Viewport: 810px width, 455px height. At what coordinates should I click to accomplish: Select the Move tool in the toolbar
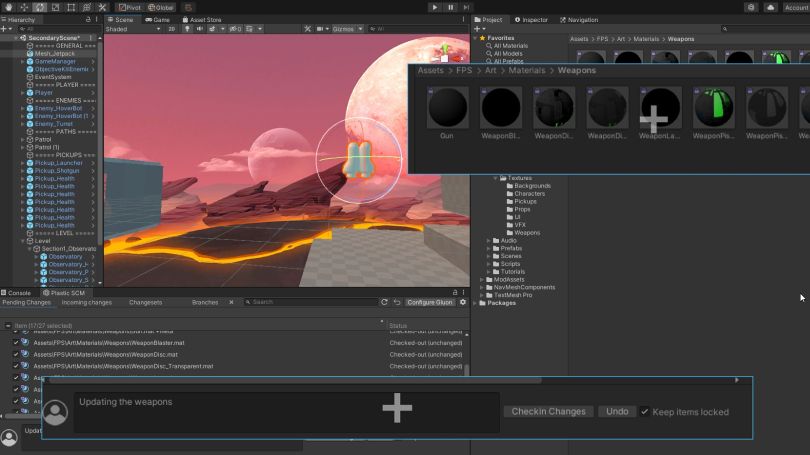[x=24, y=7]
